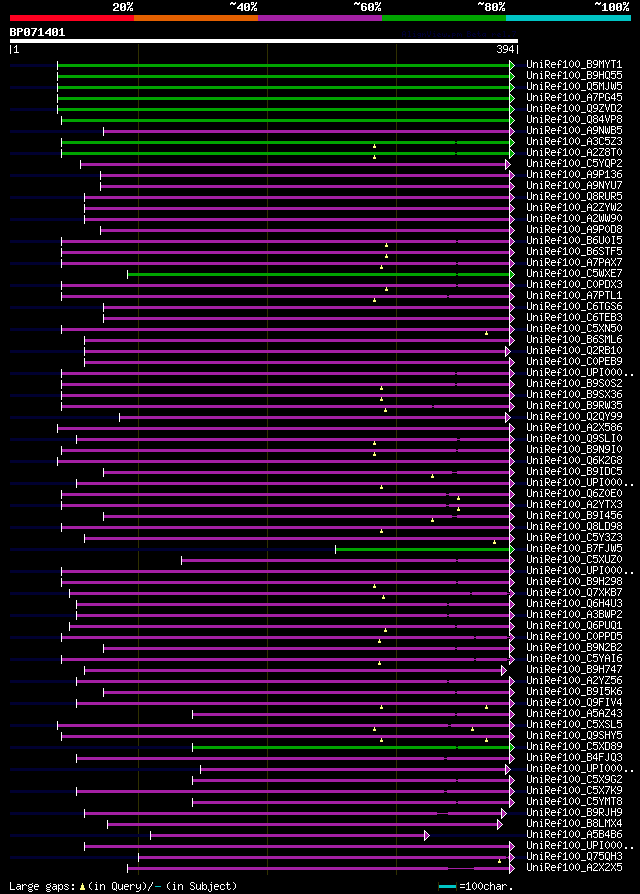
Task: Click the UniRef100_Q6Z0E0 label
Action: tap(574, 494)
